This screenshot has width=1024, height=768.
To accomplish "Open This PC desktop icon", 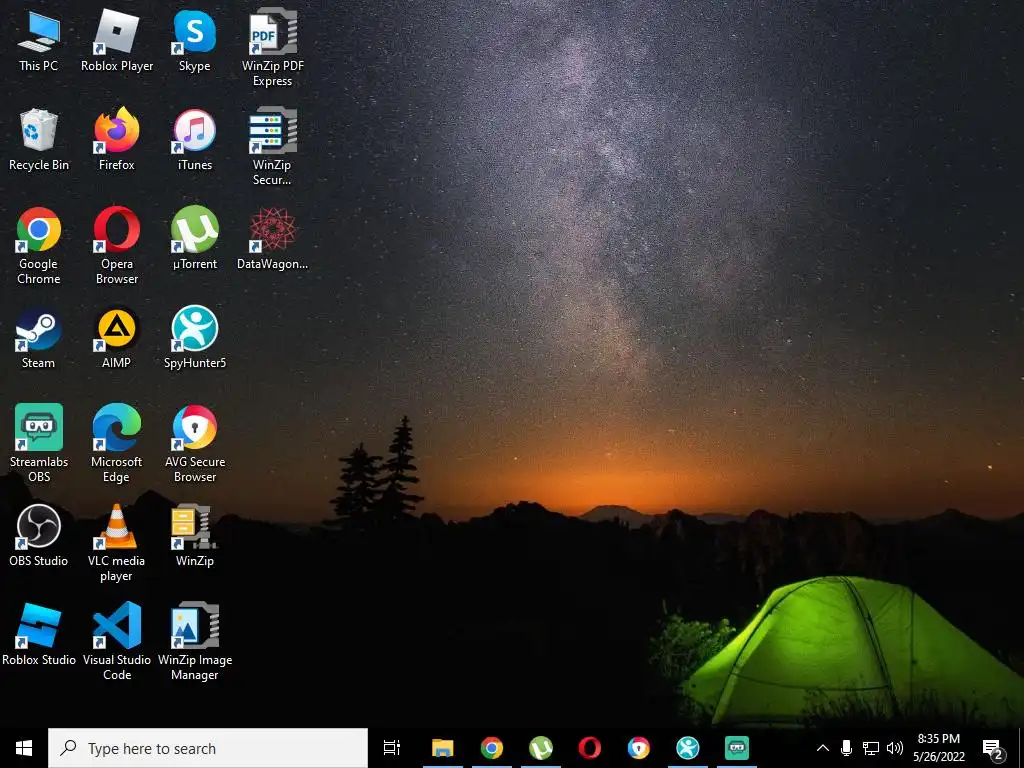I will click(39, 40).
